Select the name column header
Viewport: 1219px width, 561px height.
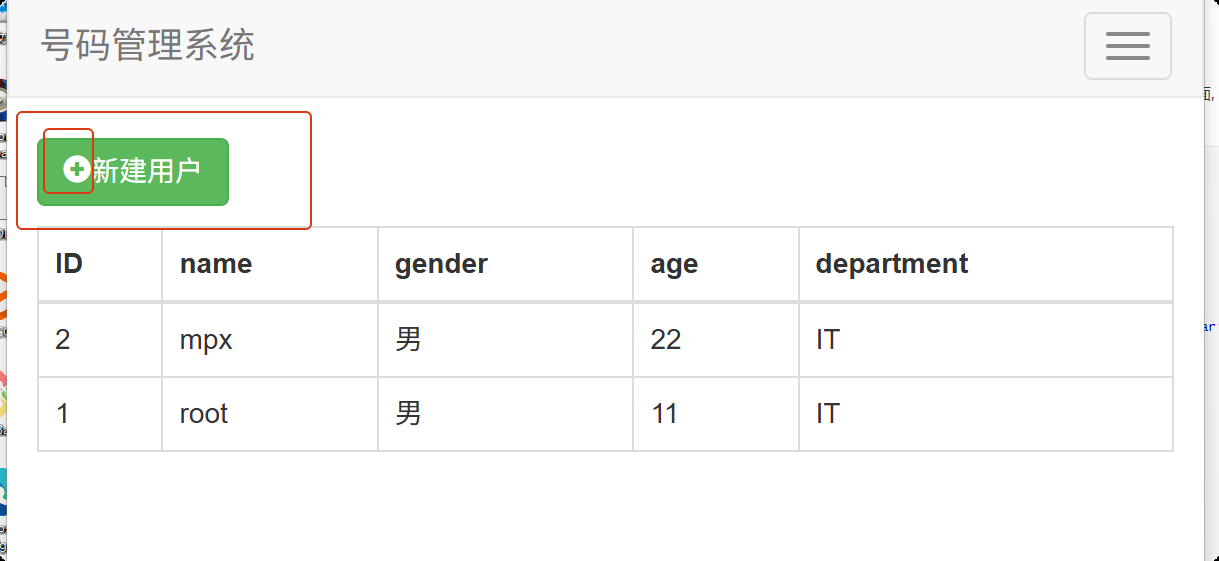[216, 264]
